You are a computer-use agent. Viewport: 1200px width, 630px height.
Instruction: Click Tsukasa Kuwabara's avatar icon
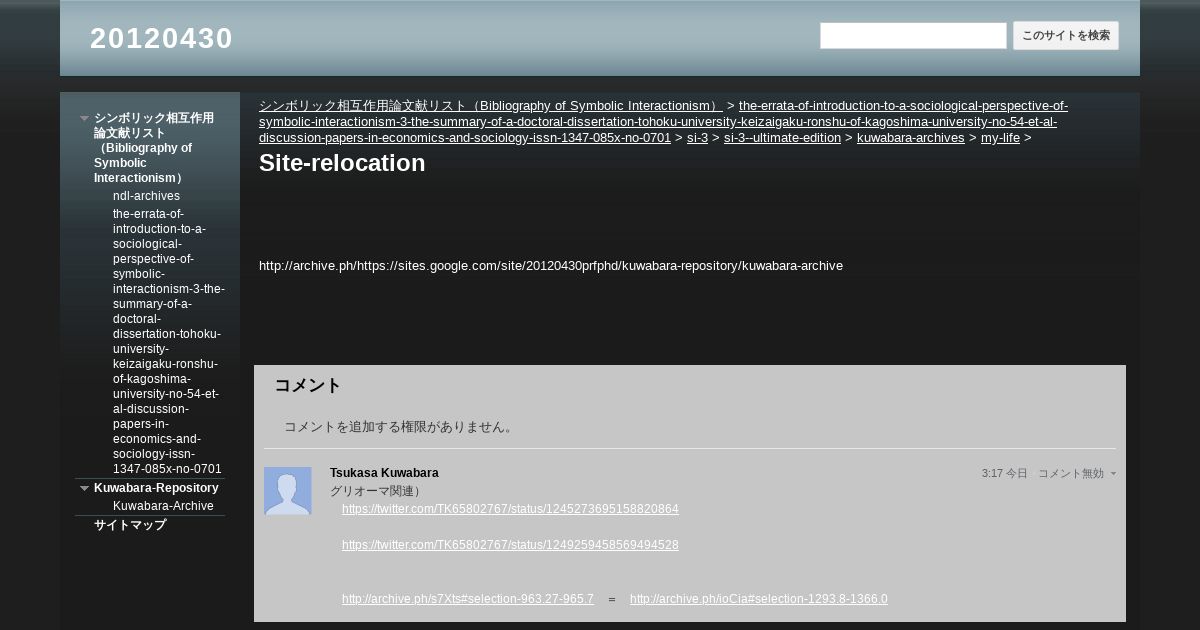click(x=288, y=491)
